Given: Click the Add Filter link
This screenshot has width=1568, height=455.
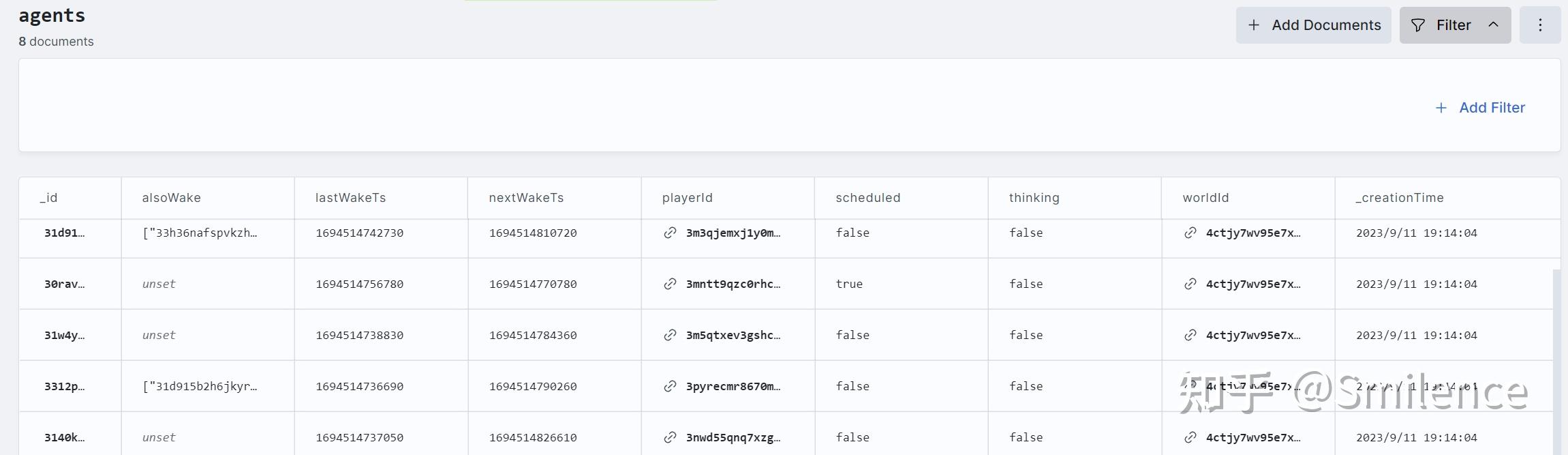Looking at the screenshot, I should tap(1492, 108).
